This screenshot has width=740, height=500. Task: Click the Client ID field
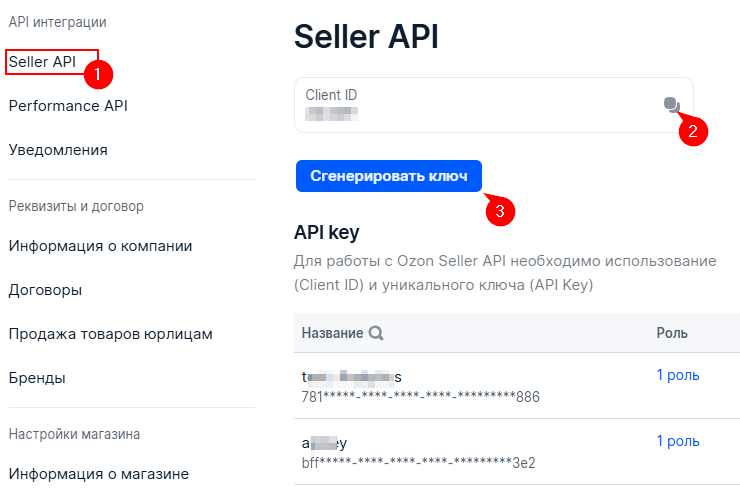pyautogui.click(x=480, y=105)
